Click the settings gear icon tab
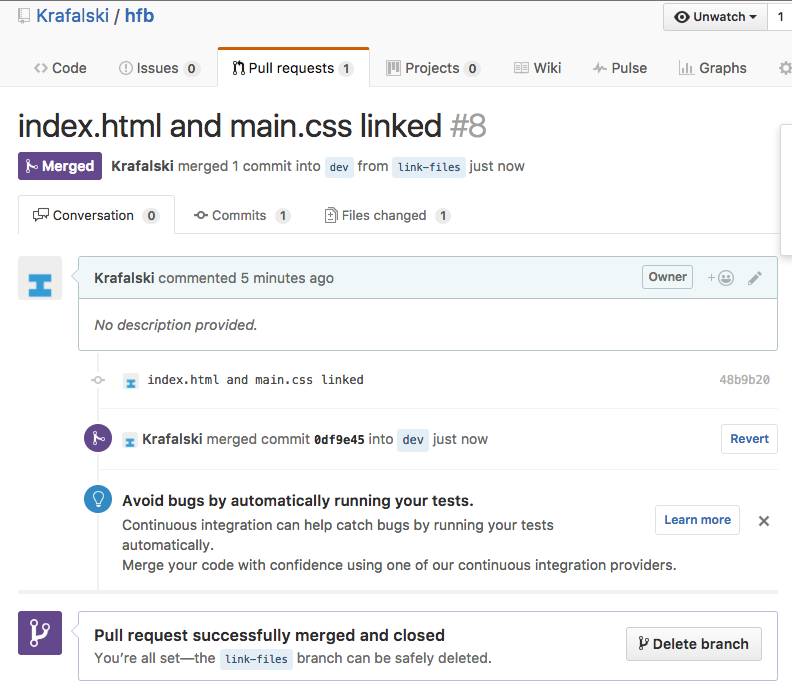Image resolution: width=792 pixels, height=694 pixels. 785,68
